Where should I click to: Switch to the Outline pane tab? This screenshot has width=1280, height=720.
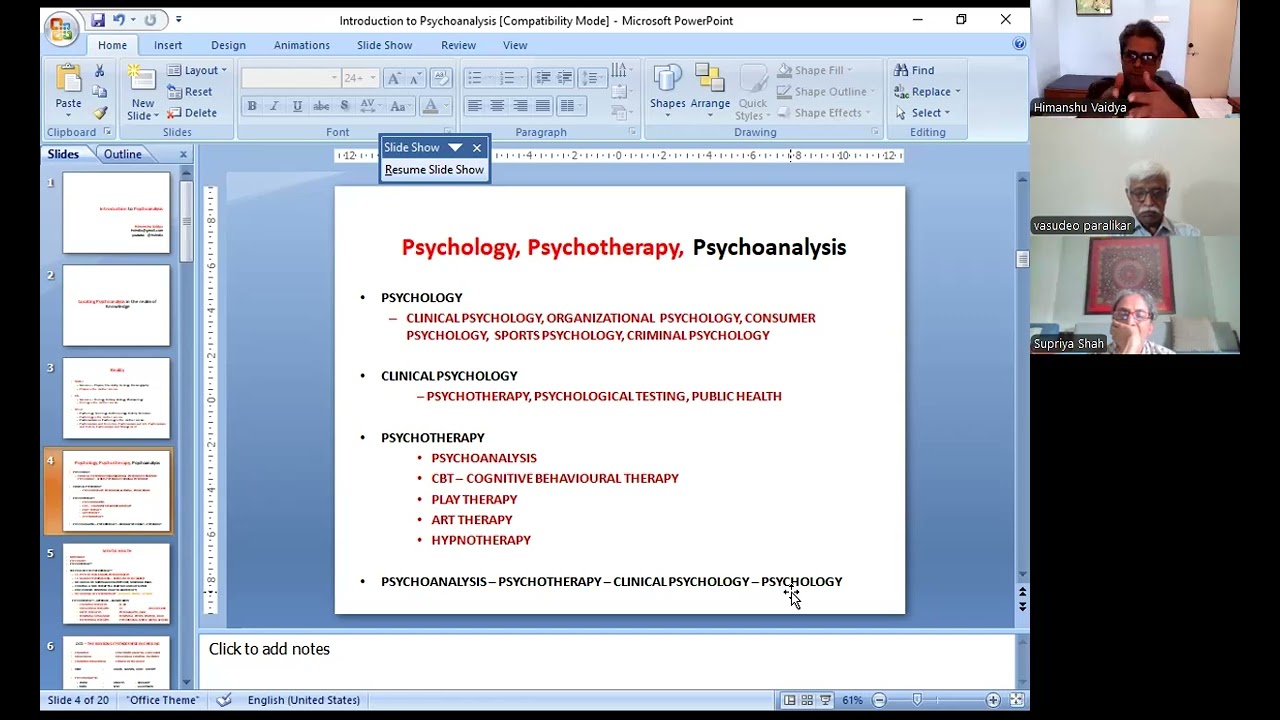(122, 154)
